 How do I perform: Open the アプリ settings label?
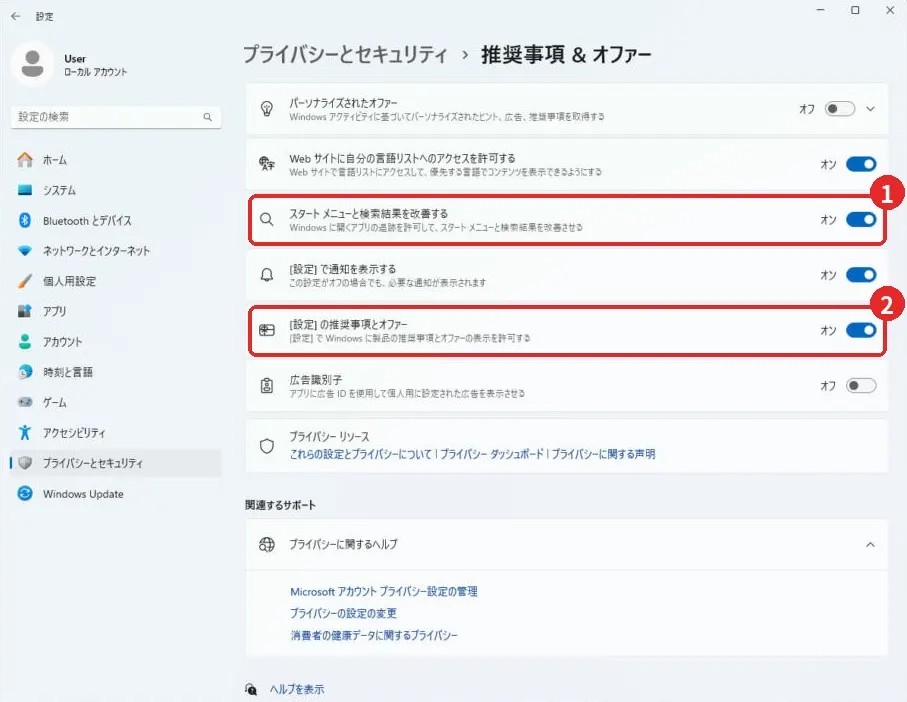[x=54, y=311]
